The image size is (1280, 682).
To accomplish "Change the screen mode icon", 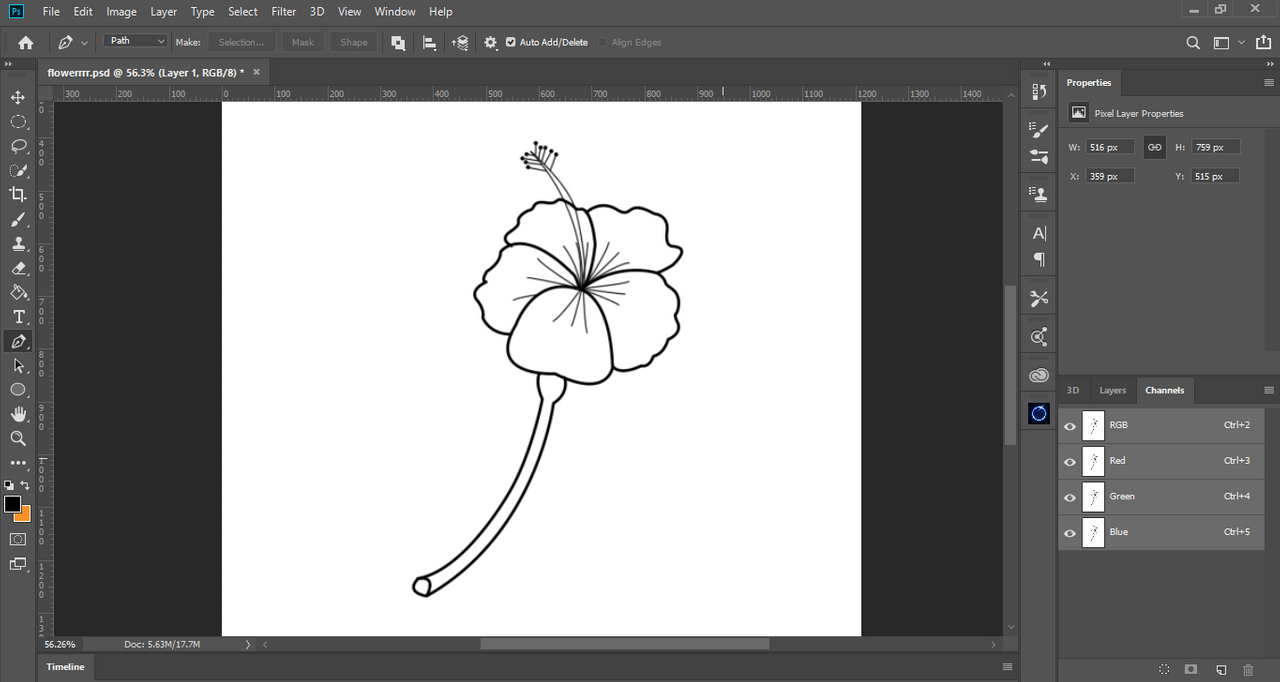I will (x=18, y=564).
